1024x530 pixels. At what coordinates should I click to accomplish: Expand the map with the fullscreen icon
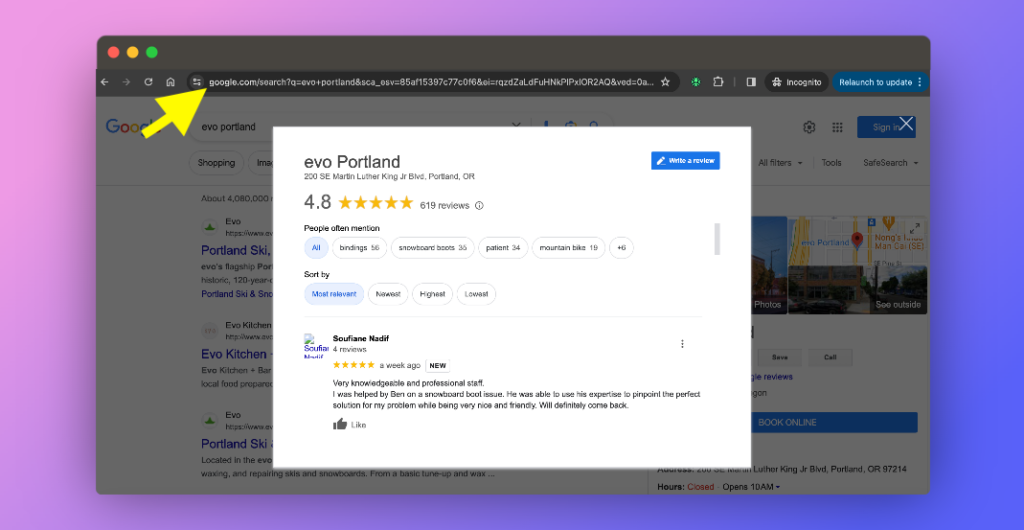915,228
